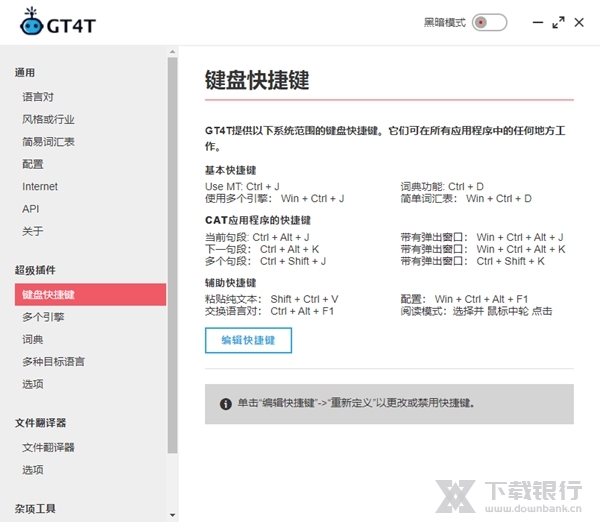
Task: Click the 杂项工具 section heading
Action: coord(35,509)
